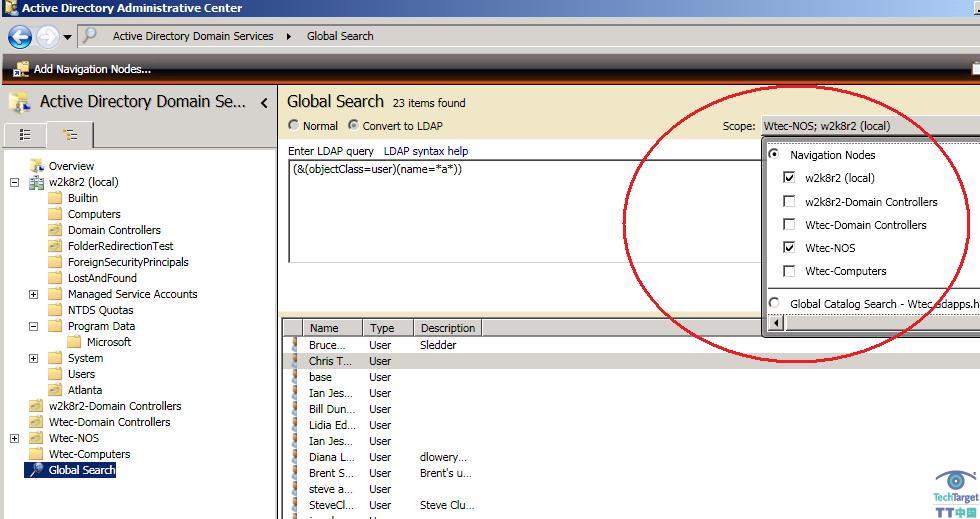Sort results by Description column header

tap(448, 328)
